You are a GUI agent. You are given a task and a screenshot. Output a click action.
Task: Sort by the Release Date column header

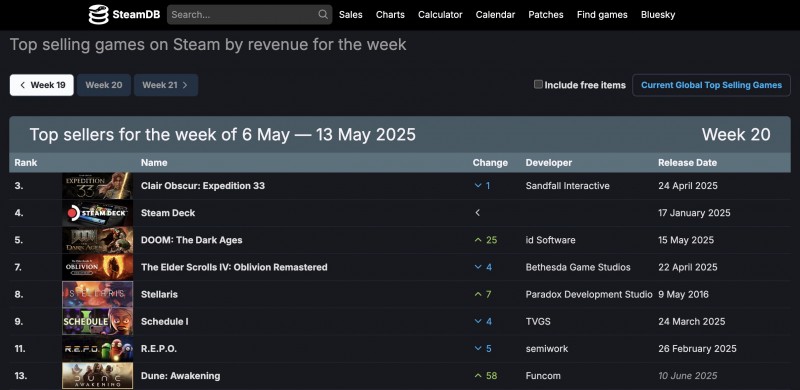(x=687, y=163)
